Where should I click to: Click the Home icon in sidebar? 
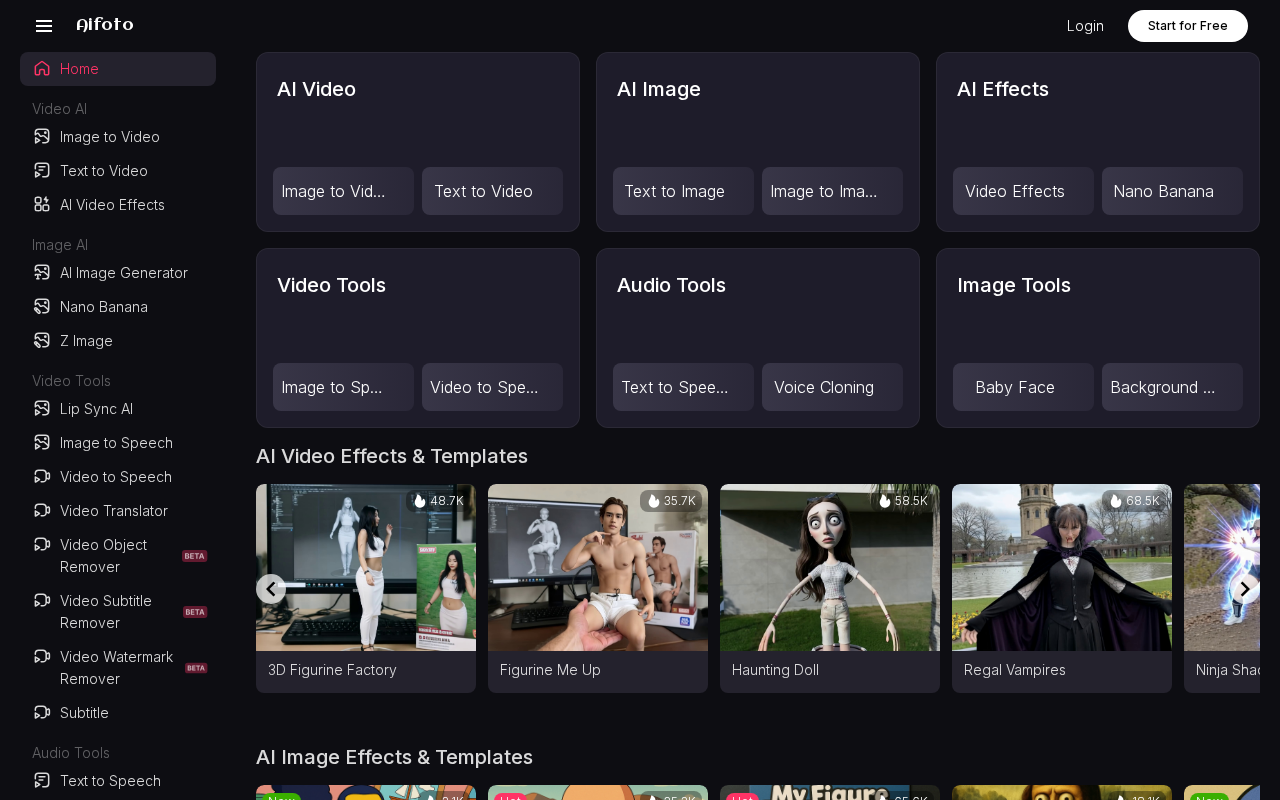pyautogui.click(x=42, y=69)
